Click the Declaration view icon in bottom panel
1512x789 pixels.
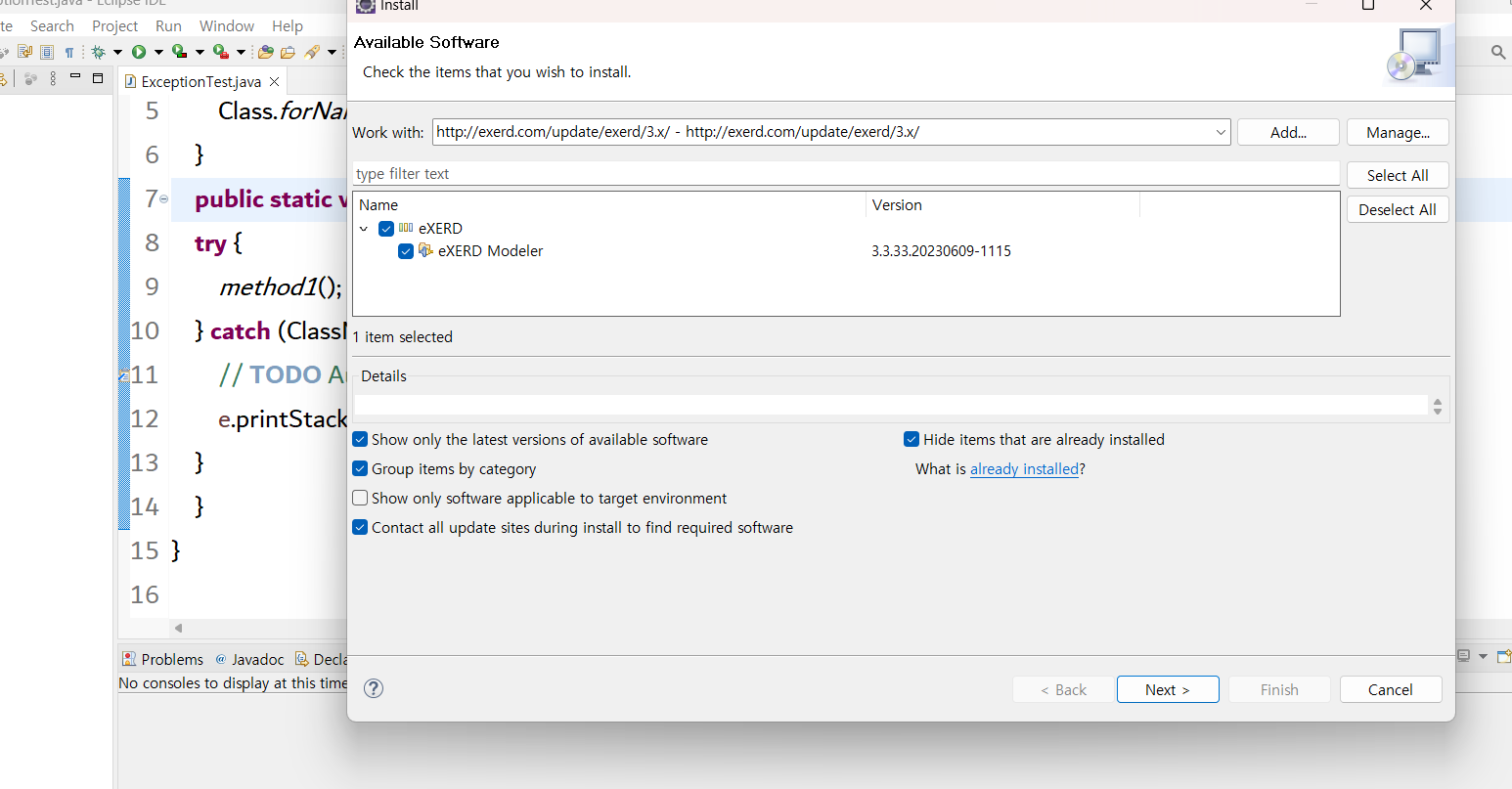[x=302, y=659]
